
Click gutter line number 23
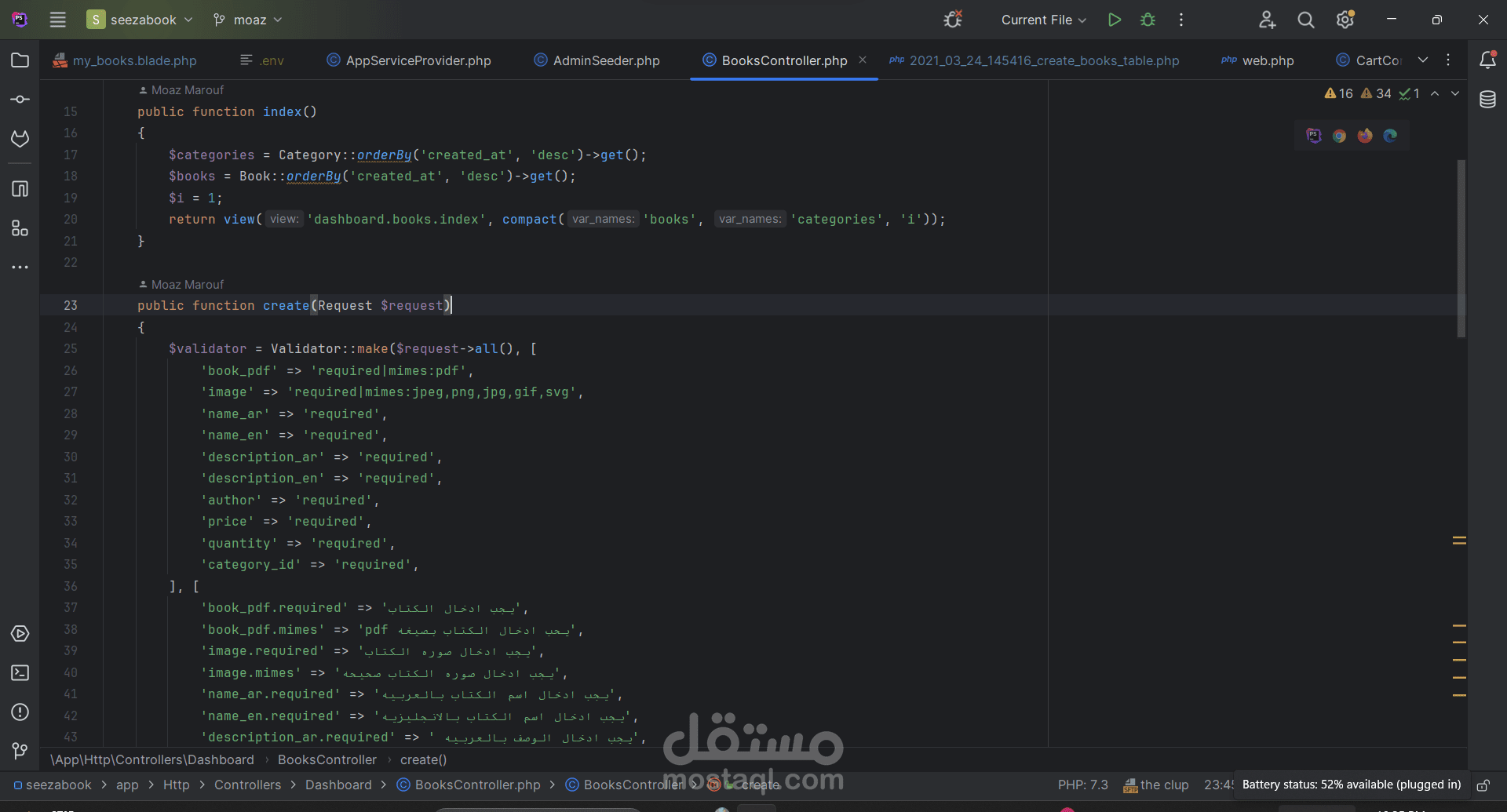(71, 306)
